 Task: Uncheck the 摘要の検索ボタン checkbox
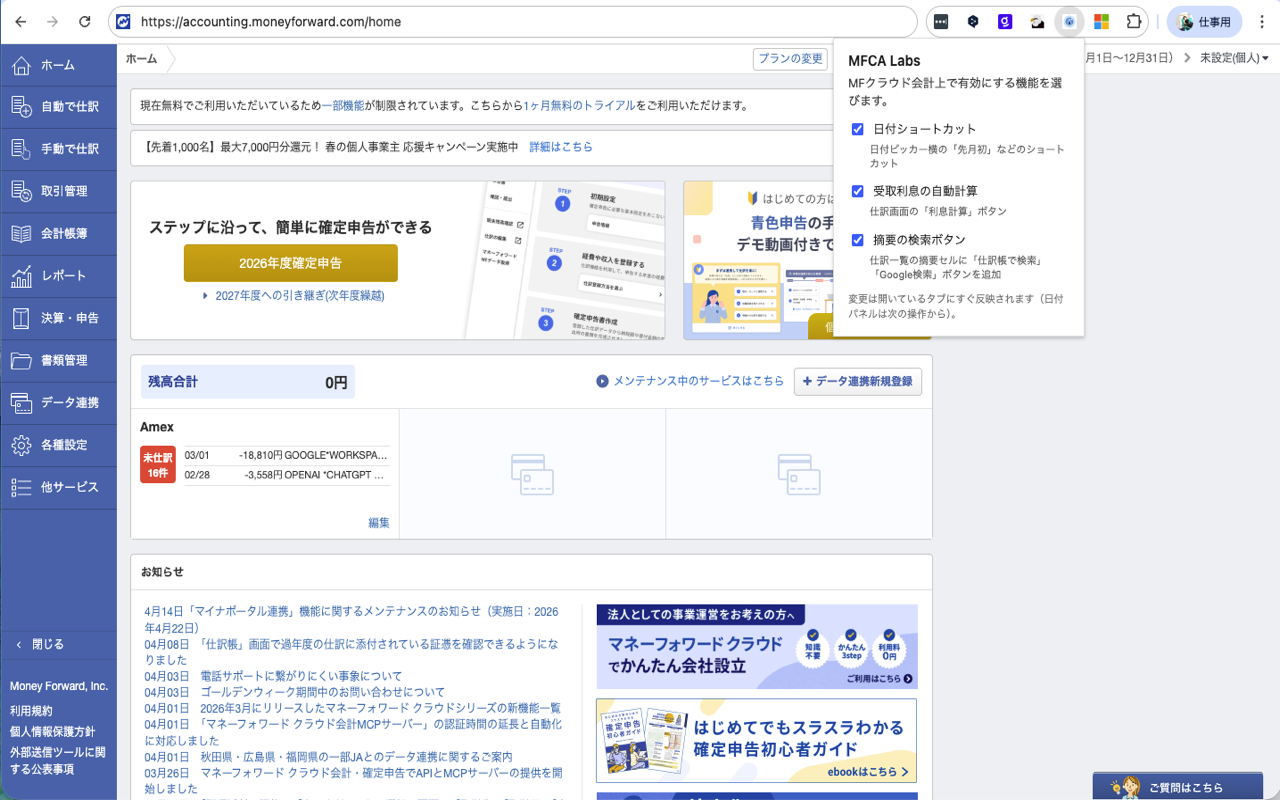(858, 240)
